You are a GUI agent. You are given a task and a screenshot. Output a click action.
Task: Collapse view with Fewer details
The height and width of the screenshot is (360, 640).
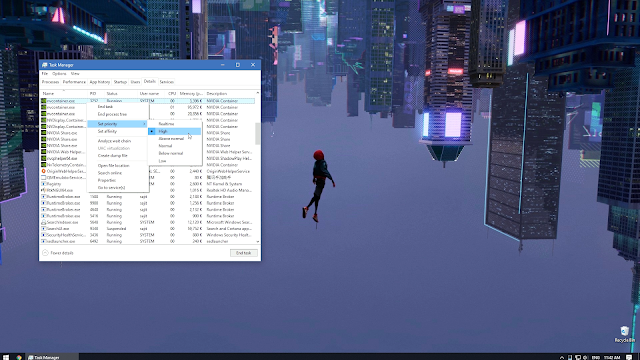(x=58, y=253)
